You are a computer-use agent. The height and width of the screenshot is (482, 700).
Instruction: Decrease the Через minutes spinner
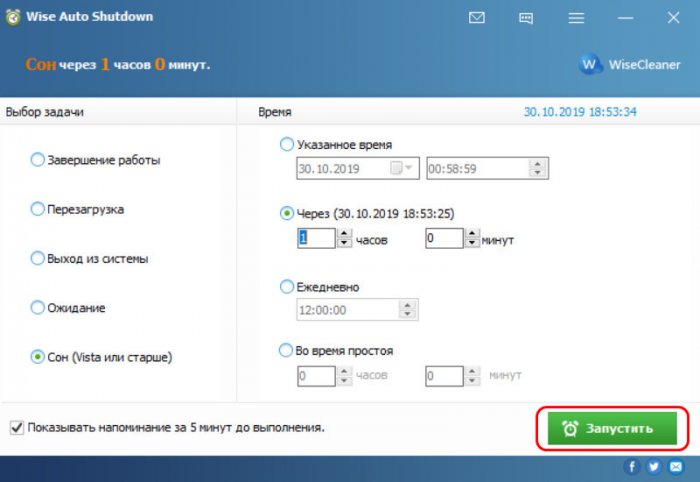(472, 243)
